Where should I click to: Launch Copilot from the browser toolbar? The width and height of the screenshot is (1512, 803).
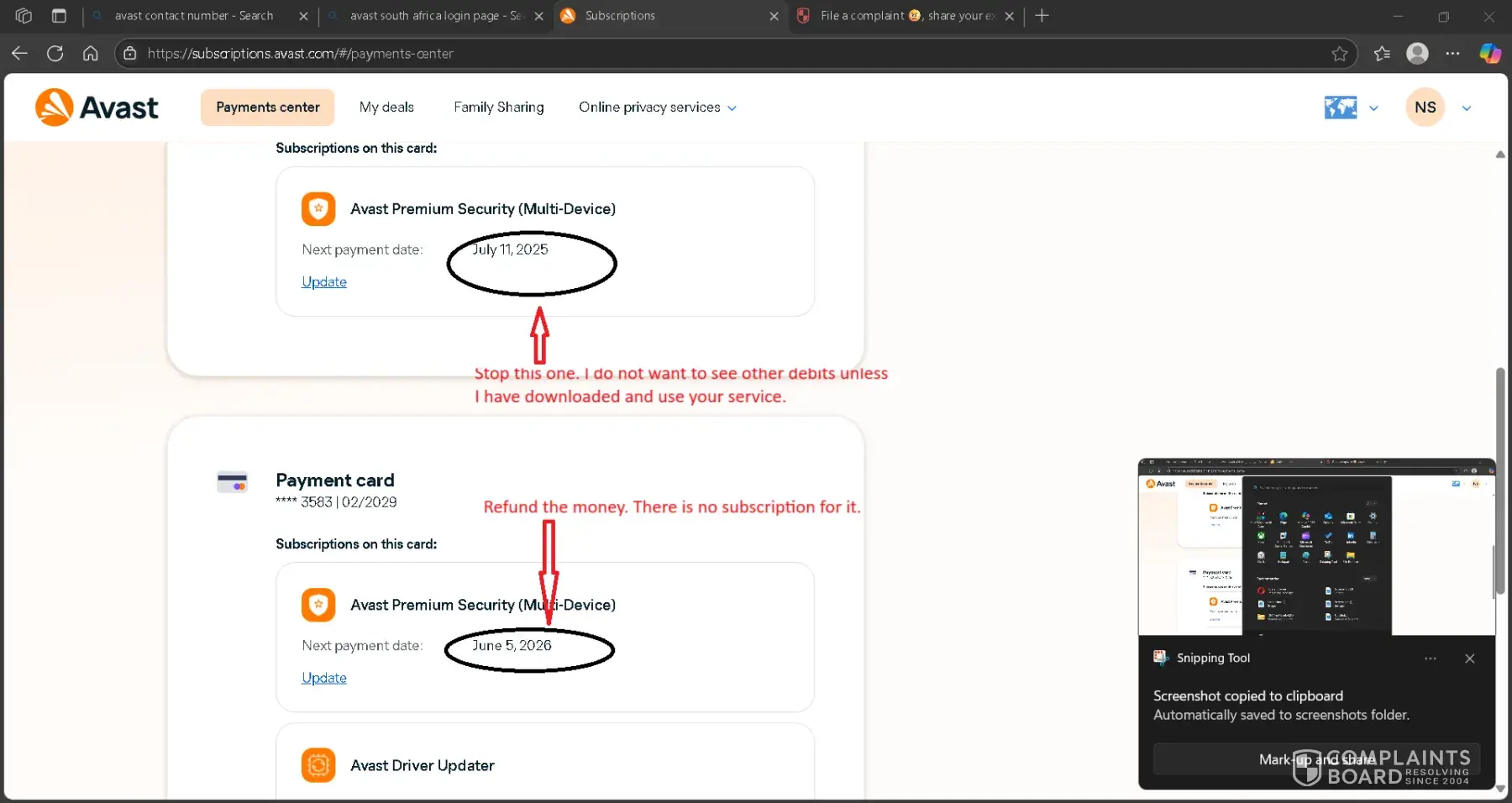[x=1490, y=54]
